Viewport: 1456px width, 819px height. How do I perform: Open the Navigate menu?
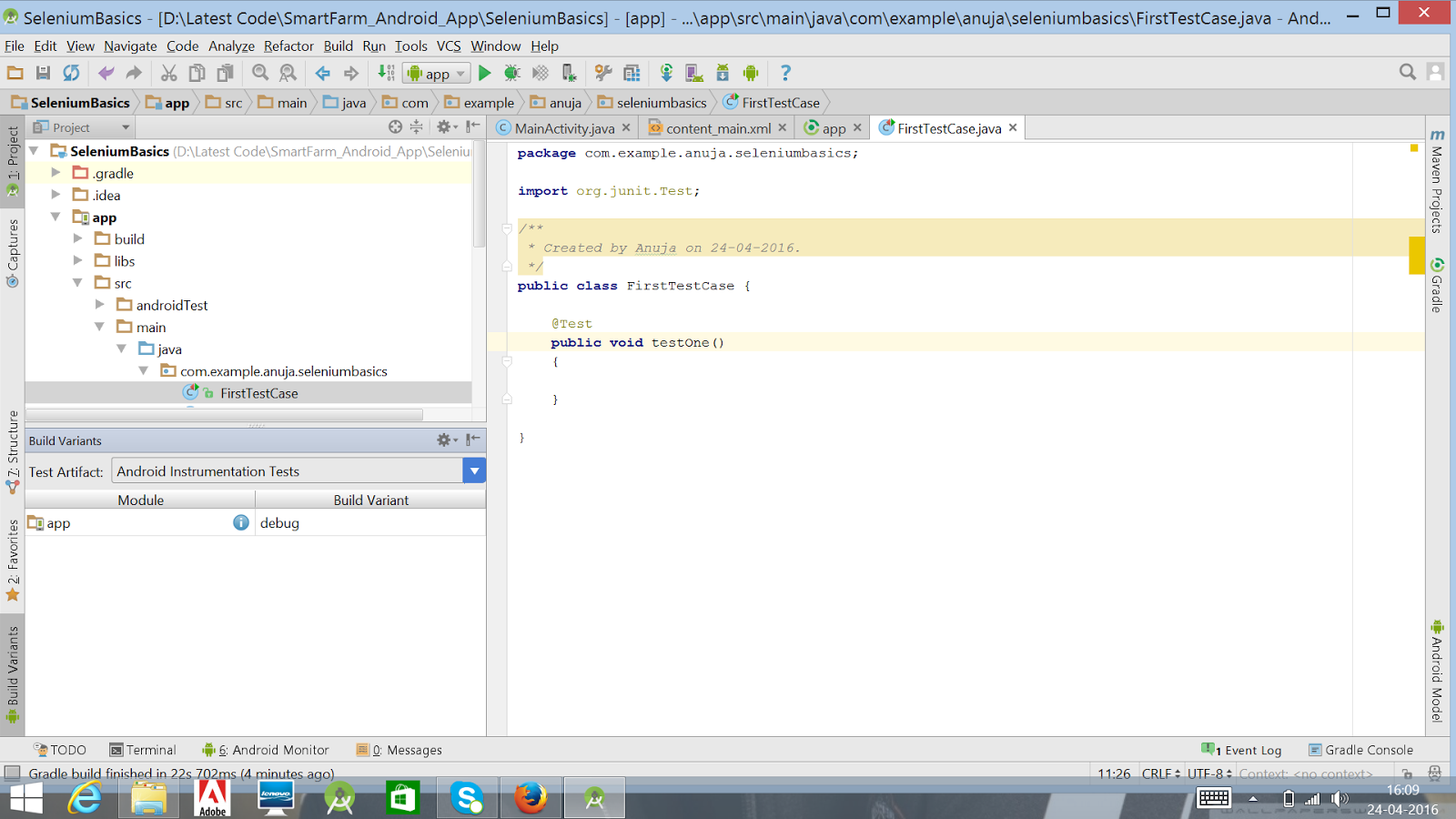130,45
